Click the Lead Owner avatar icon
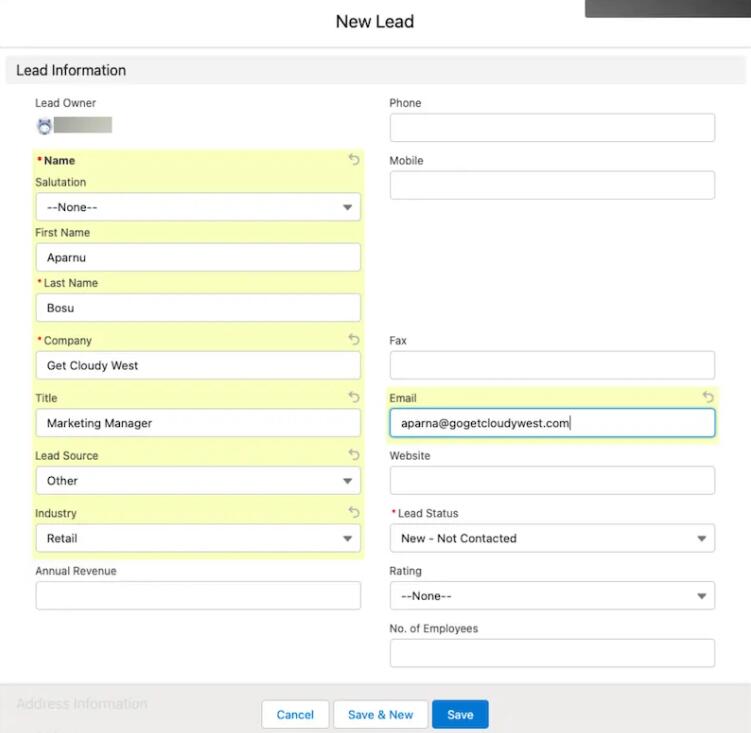The height and width of the screenshot is (733, 751). (44, 126)
